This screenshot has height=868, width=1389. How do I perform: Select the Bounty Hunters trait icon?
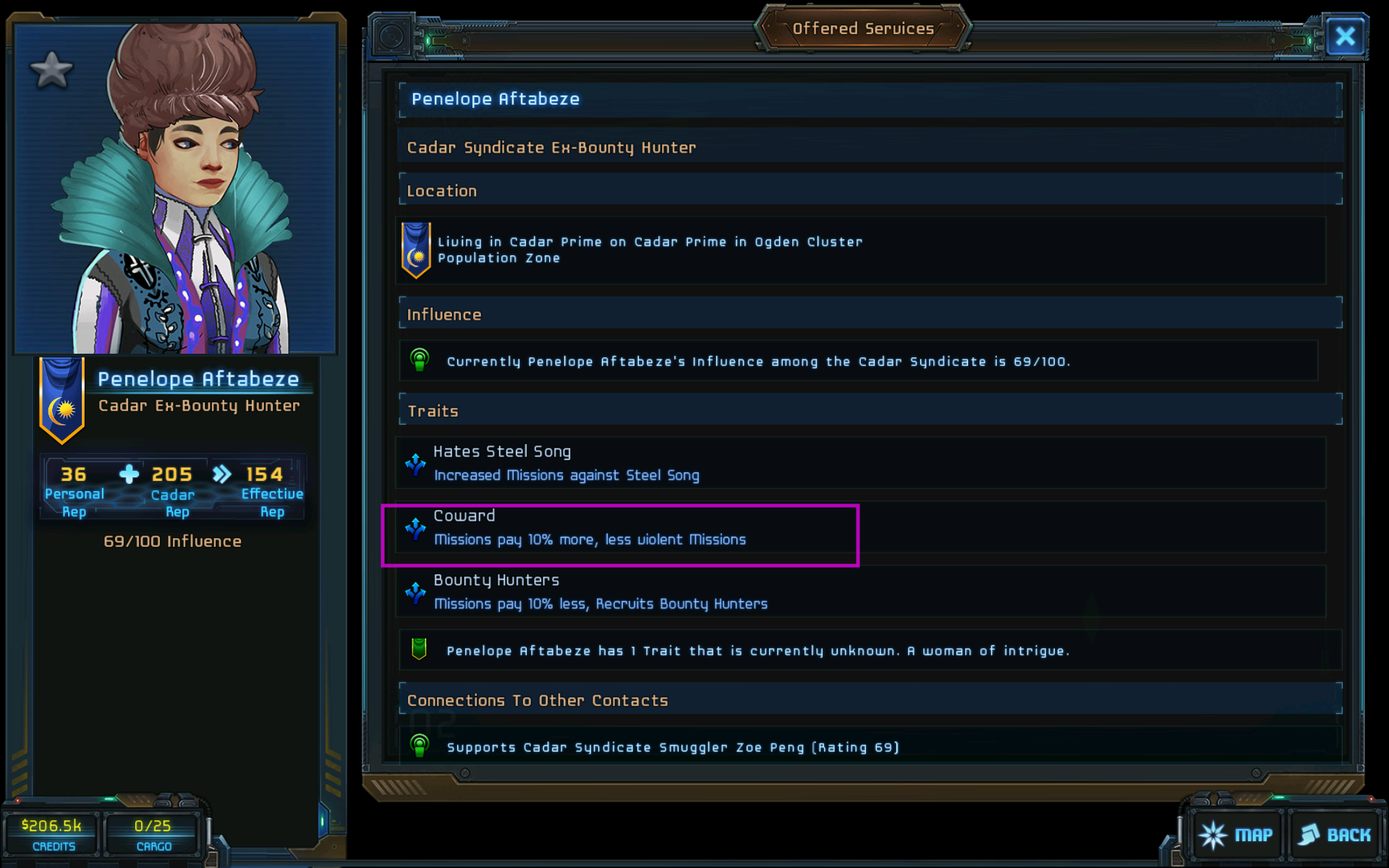tap(415, 592)
